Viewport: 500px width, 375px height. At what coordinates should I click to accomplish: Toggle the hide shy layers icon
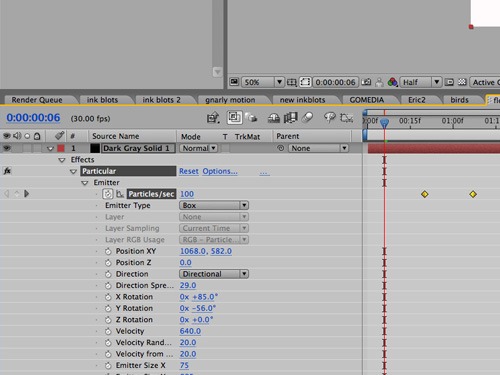(x=274, y=118)
